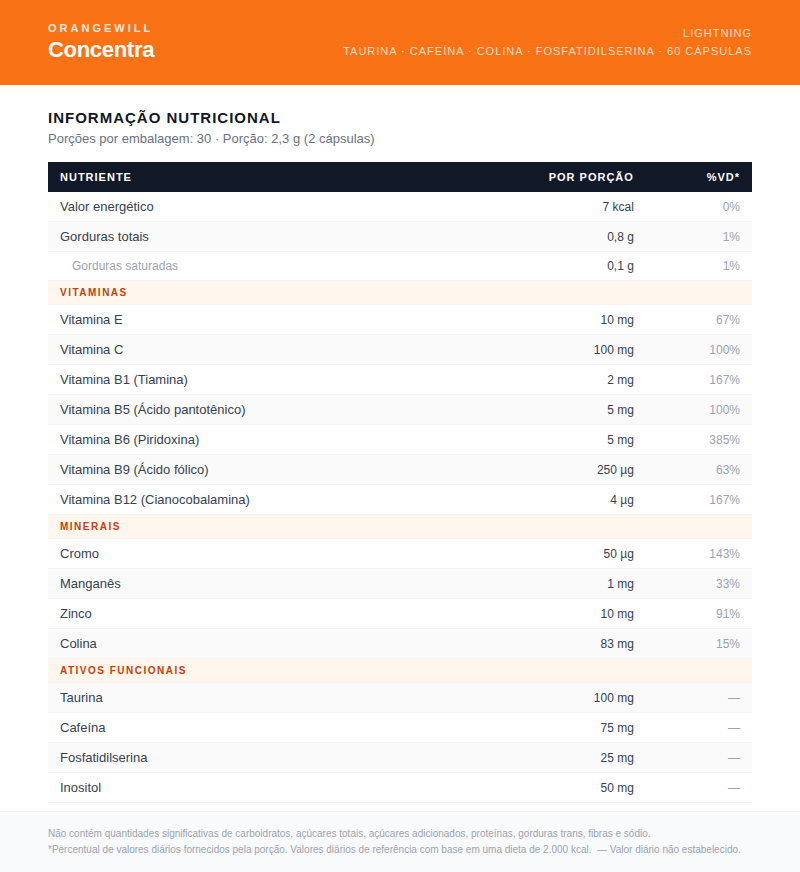800x872 pixels.
Task: Click the ATIVOS FUNCIONAIS section heading
Action: [x=123, y=670]
